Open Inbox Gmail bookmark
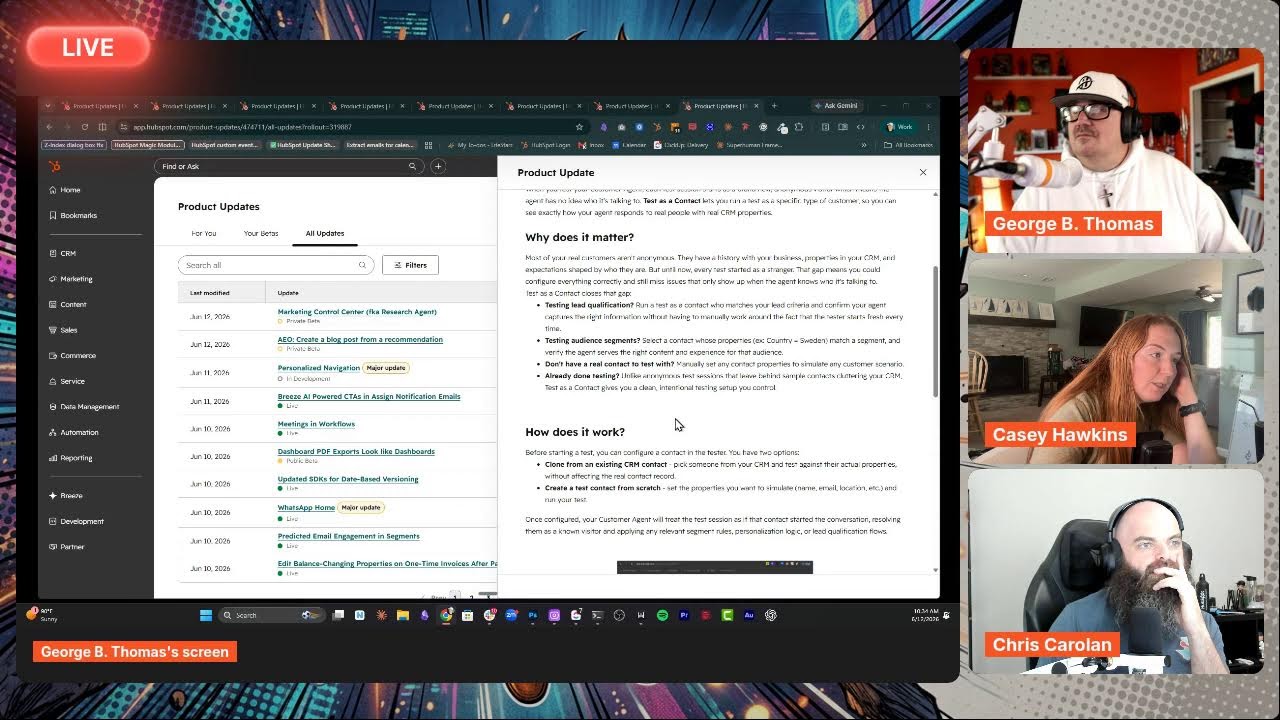 [x=592, y=145]
